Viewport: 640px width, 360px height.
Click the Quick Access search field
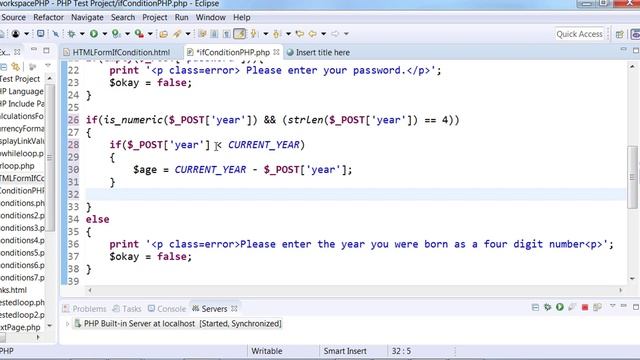[580, 34]
